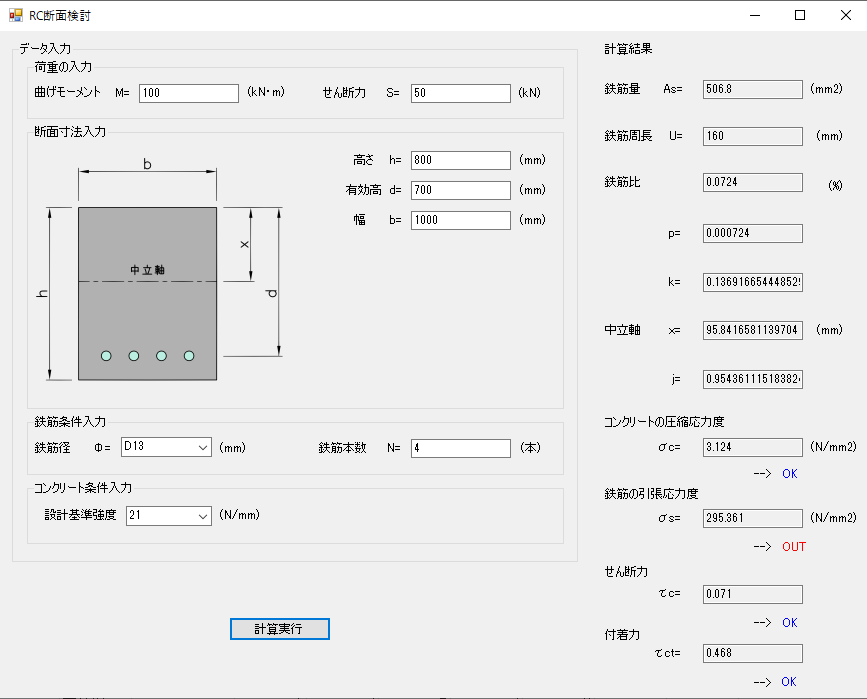Click the p= 0.000724 result field
867x699 pixels.
pyautogui.click(x=753, y=233)
